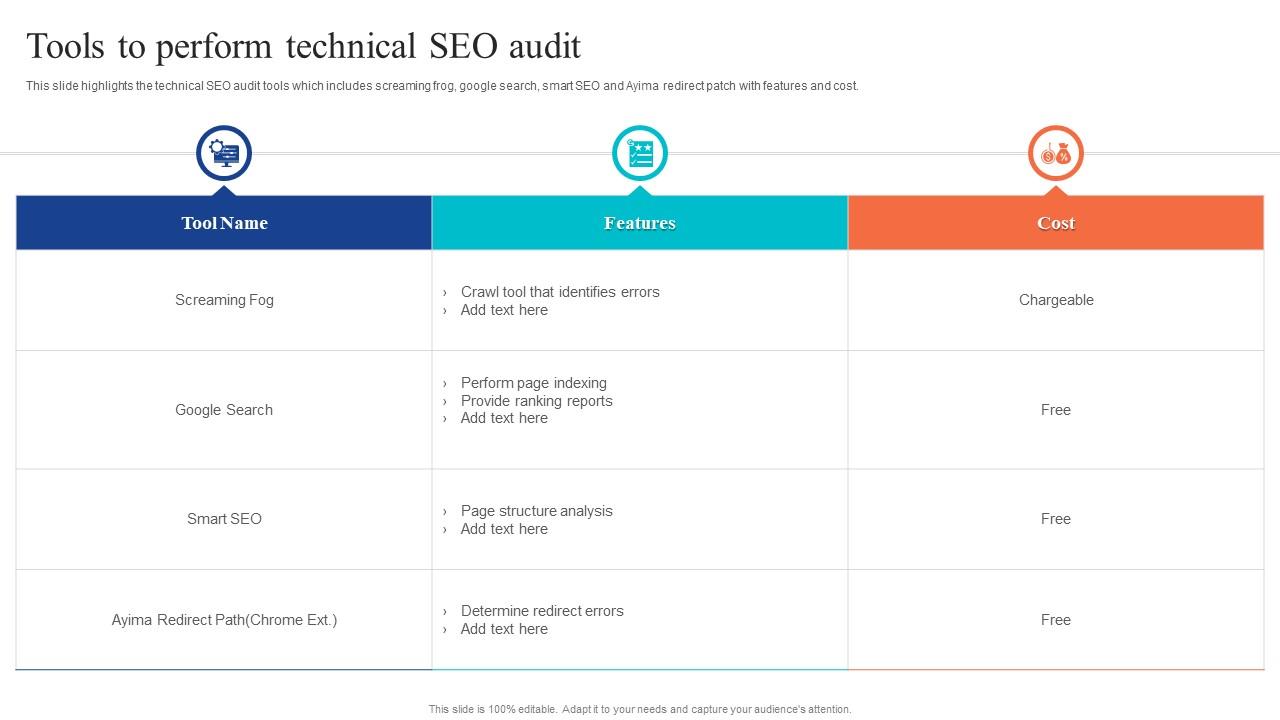1280x720 pixels.
Task: Select the Google Search cell
Action: 224,410
